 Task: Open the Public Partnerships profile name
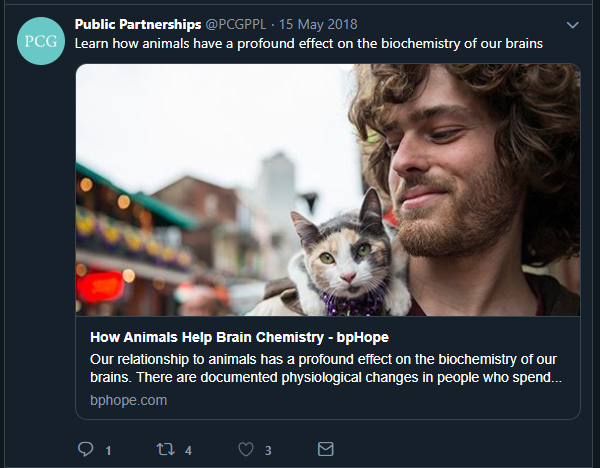coord(138,23)
